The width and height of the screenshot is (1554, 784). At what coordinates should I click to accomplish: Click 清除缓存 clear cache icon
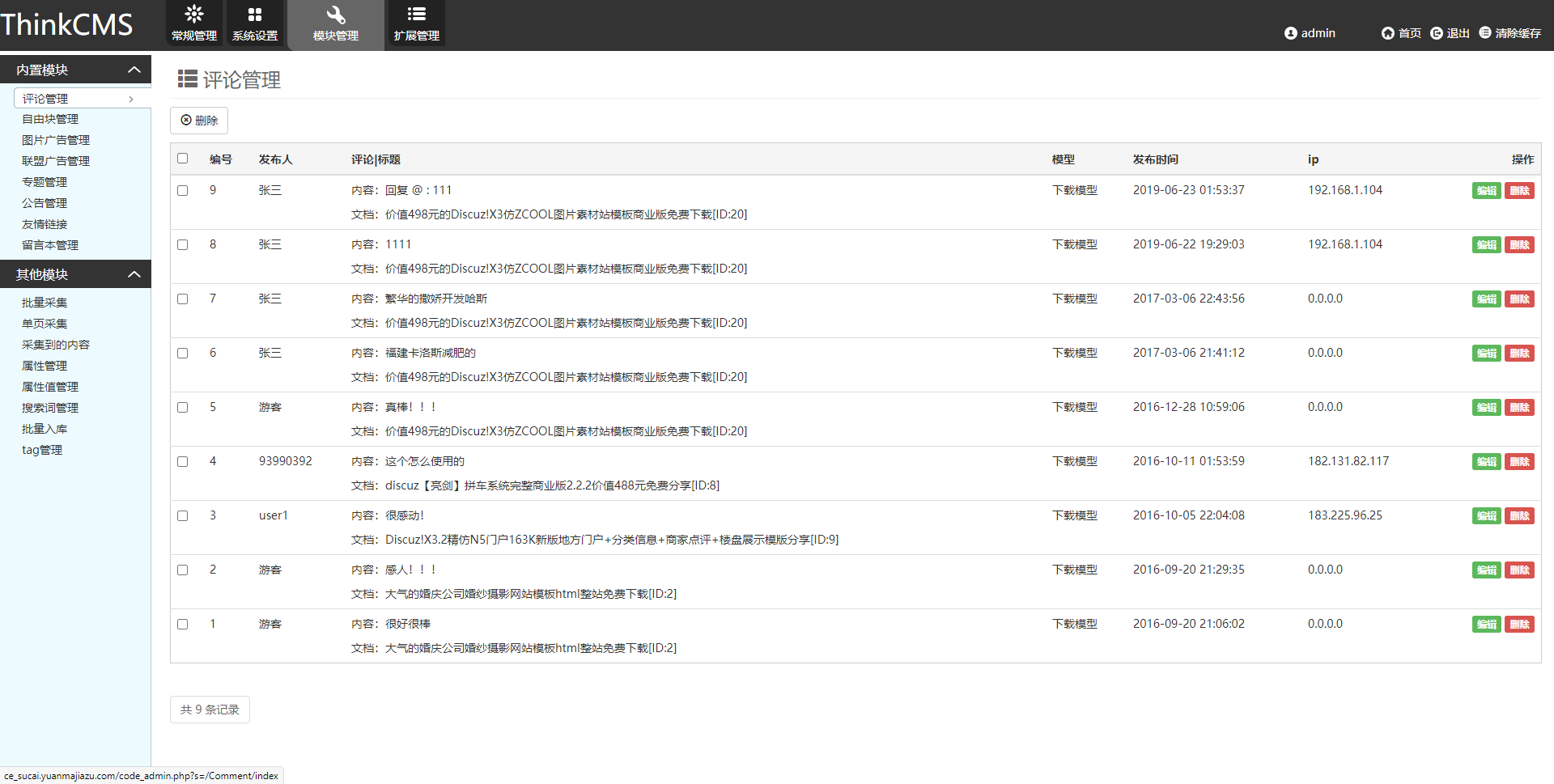tap(1485, 32)
